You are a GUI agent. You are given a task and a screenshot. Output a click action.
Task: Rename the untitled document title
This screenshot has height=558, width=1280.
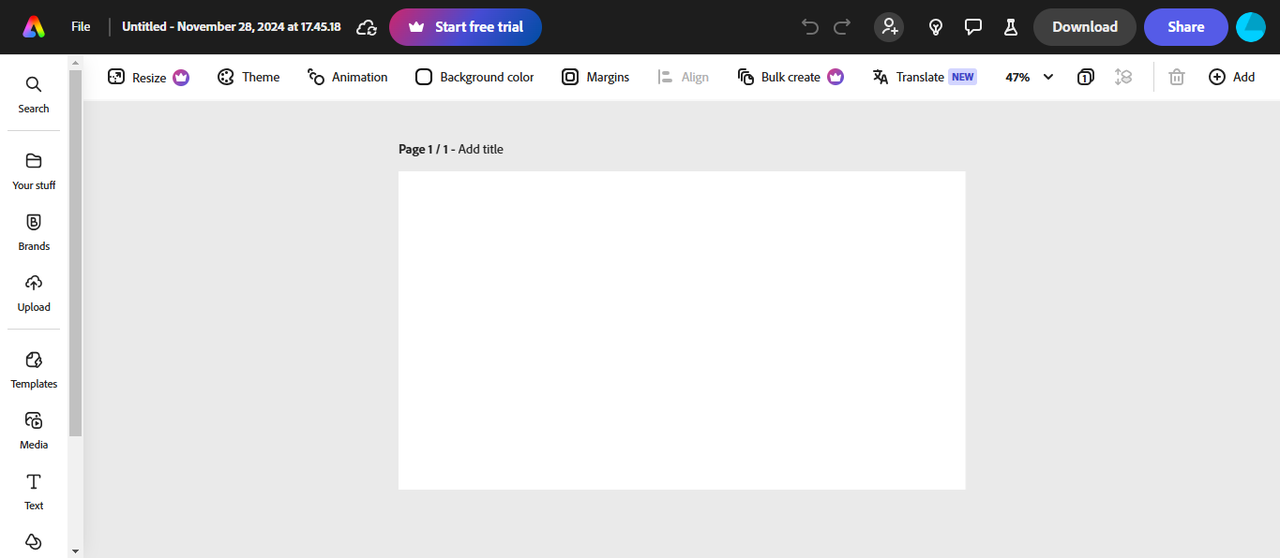(231, 27)
